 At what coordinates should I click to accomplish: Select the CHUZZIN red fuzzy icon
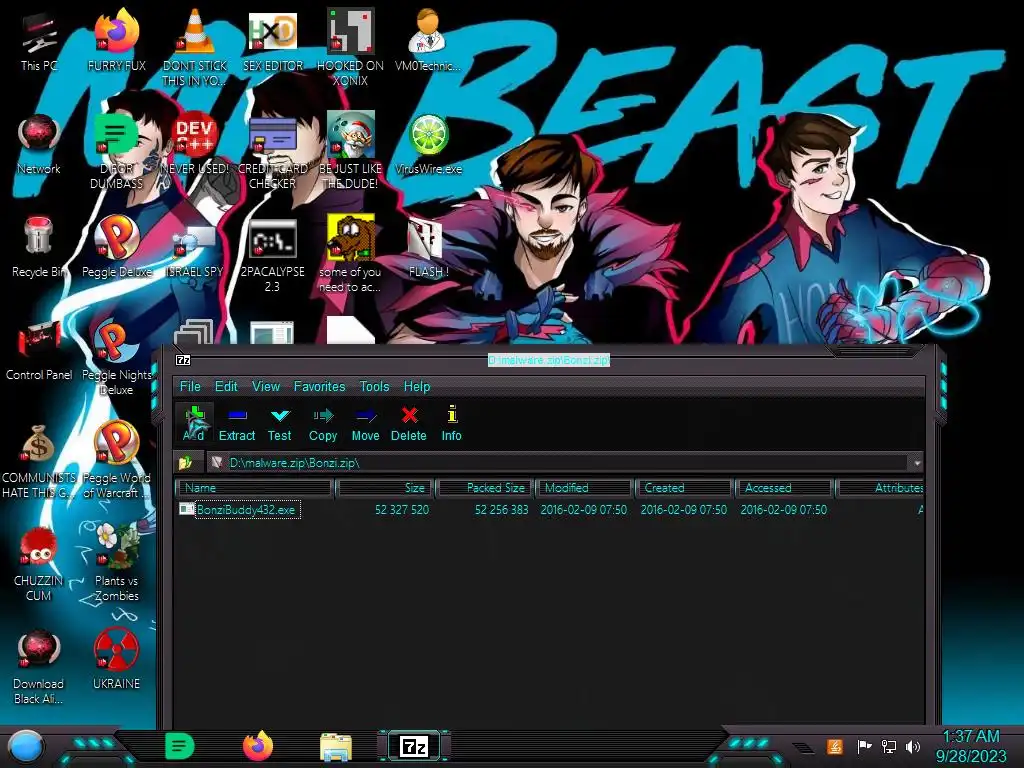39,562
